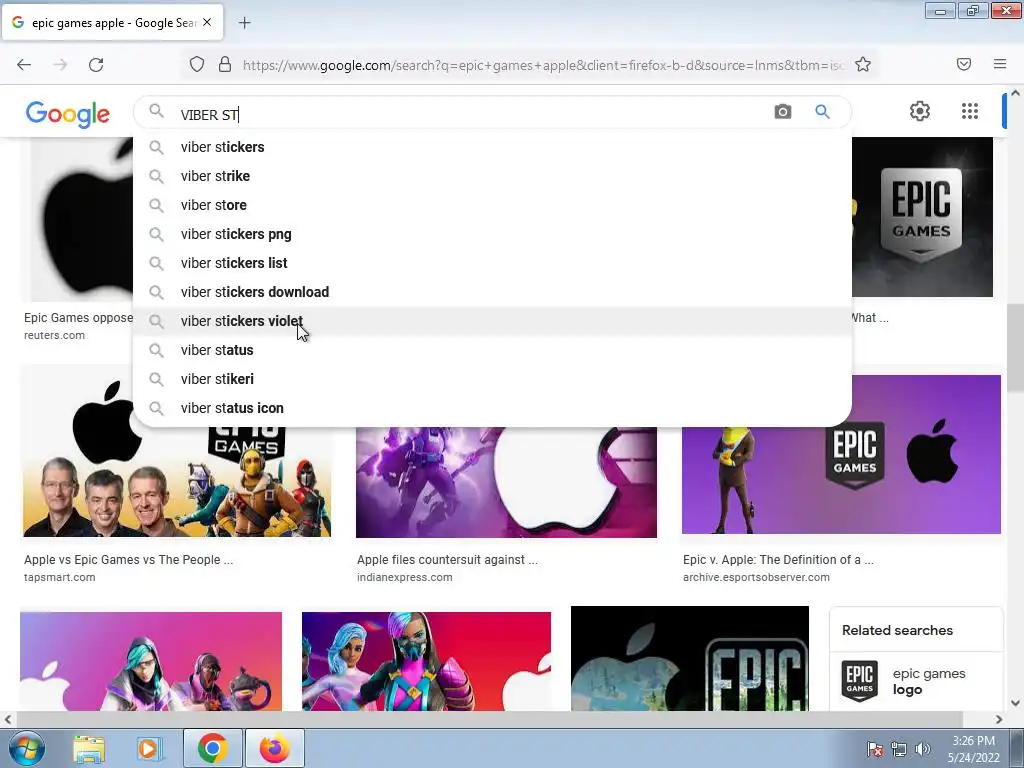Image resolution: width=1024 pixels, height=768 pixels.
Task: Click the Apple files countersuit against caption
Action: (447, 560)
